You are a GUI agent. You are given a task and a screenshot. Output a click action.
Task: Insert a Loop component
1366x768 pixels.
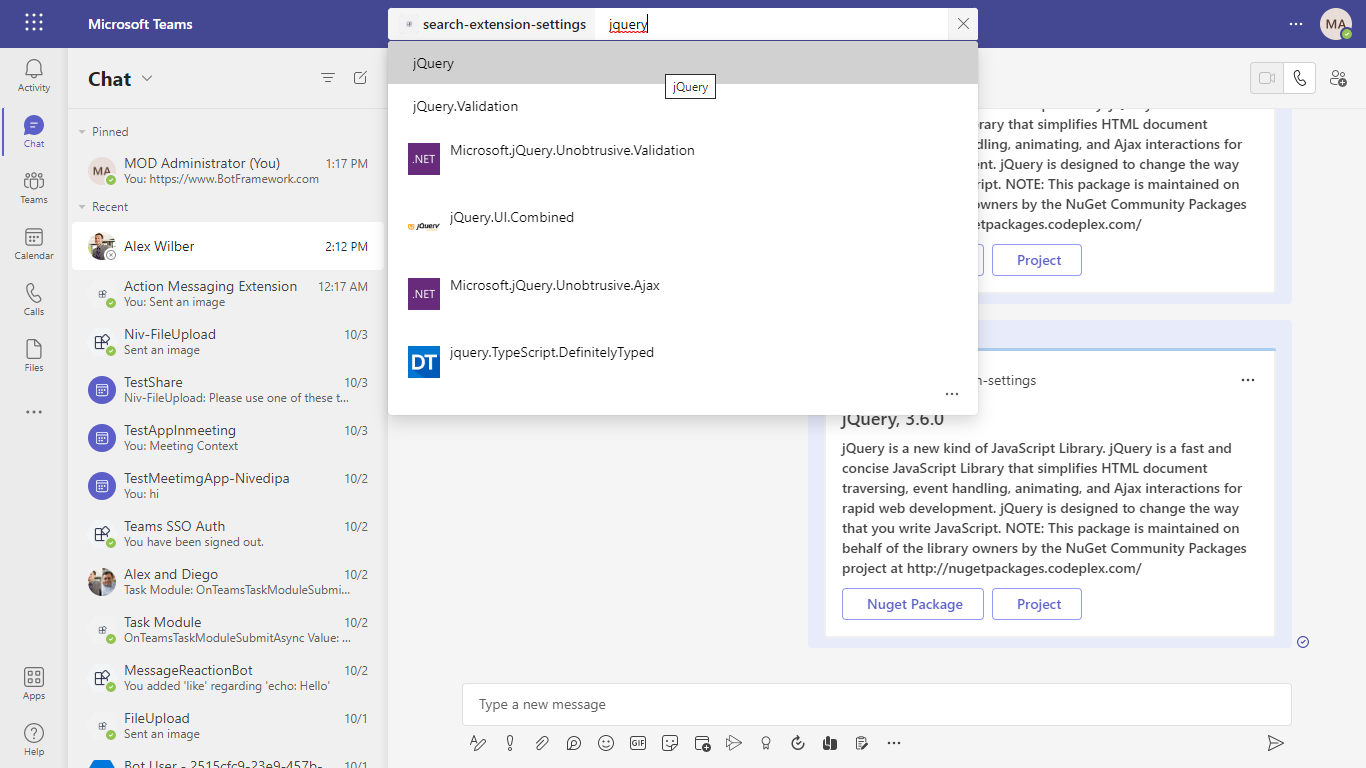[574, 743]
